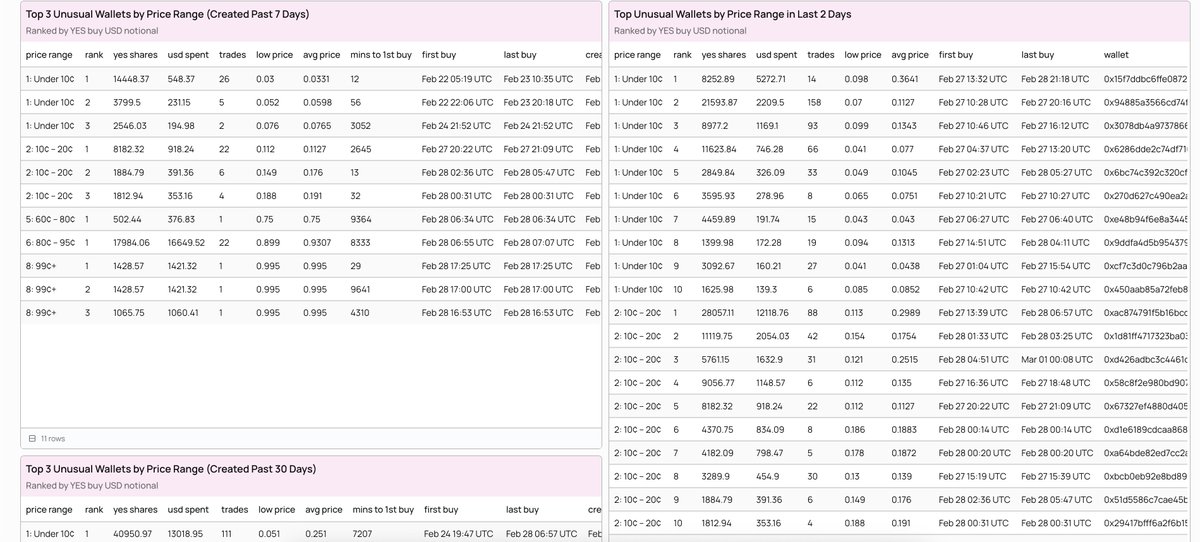1200x542 pixels.
Task: Click the "11 rows" count label
Action: [53, 438]
